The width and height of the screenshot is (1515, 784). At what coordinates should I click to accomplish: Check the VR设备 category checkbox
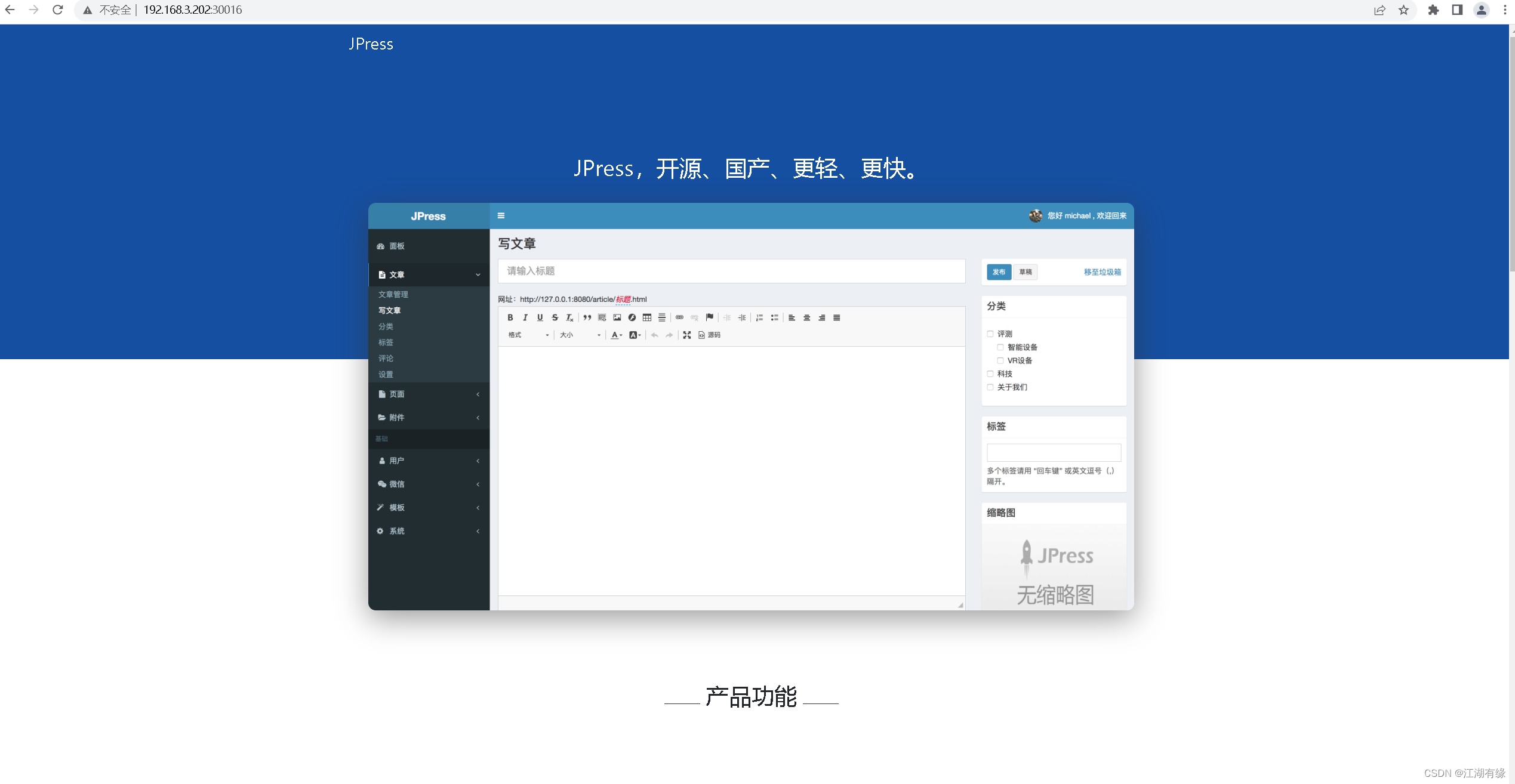pyautogui.click(x=1000, y=360)
